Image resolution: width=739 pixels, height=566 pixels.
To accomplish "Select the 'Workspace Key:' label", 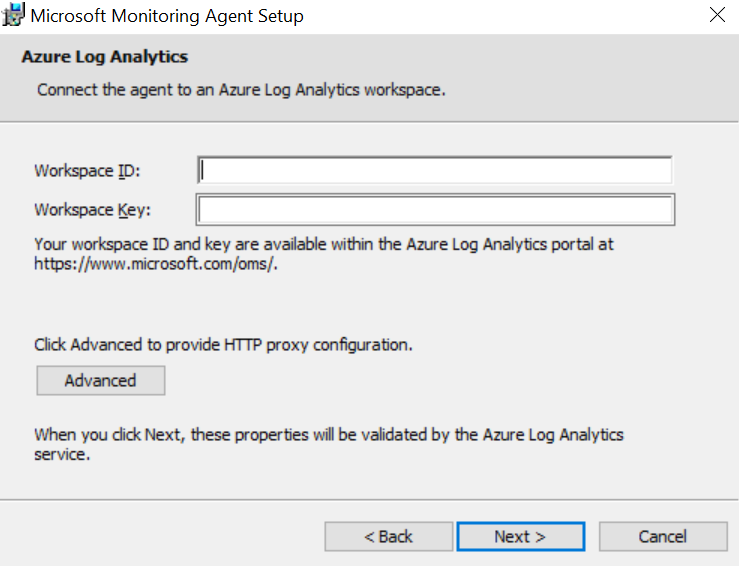I will click(92, 210).
